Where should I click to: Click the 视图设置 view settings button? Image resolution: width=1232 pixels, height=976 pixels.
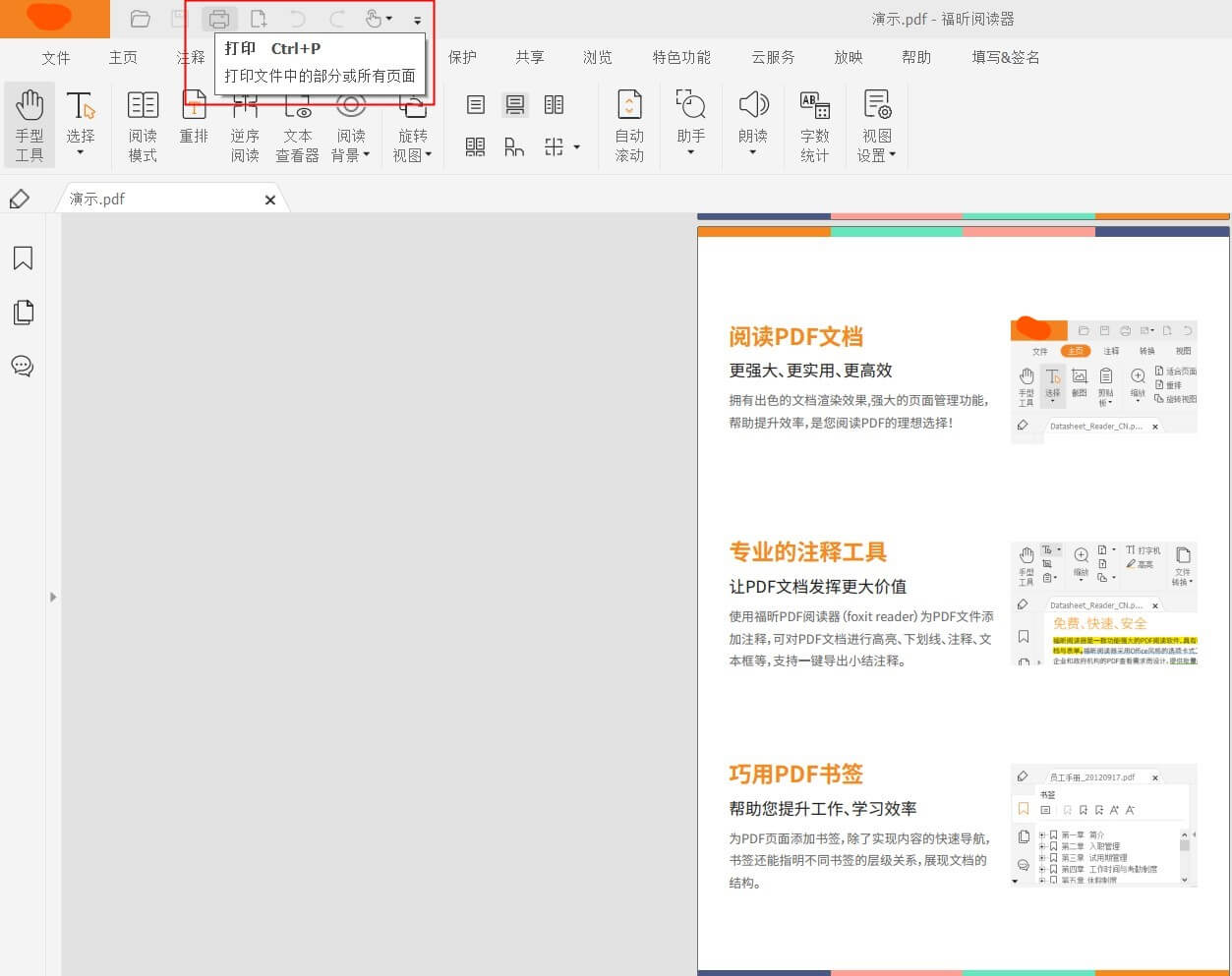pos(875,126)
